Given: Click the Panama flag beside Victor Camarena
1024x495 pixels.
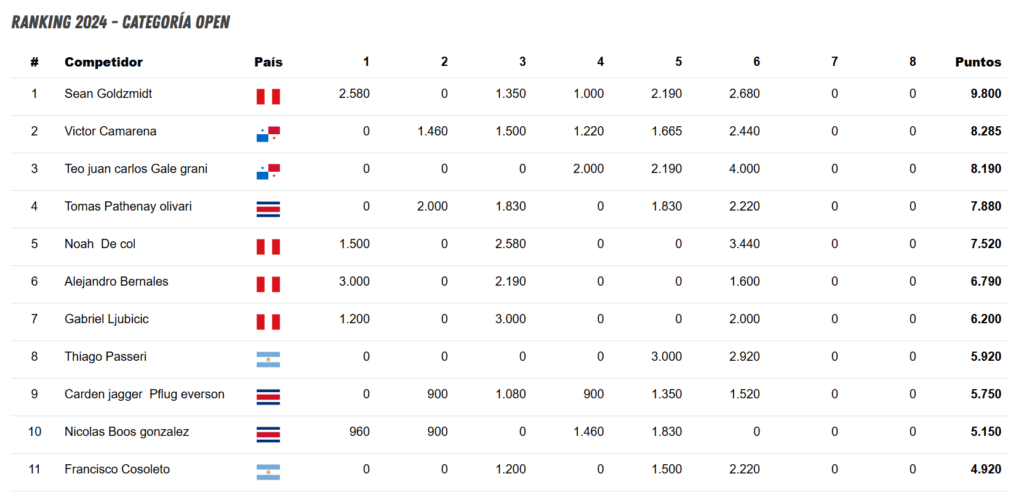Looking at the screenshot, I should (268, 134).
